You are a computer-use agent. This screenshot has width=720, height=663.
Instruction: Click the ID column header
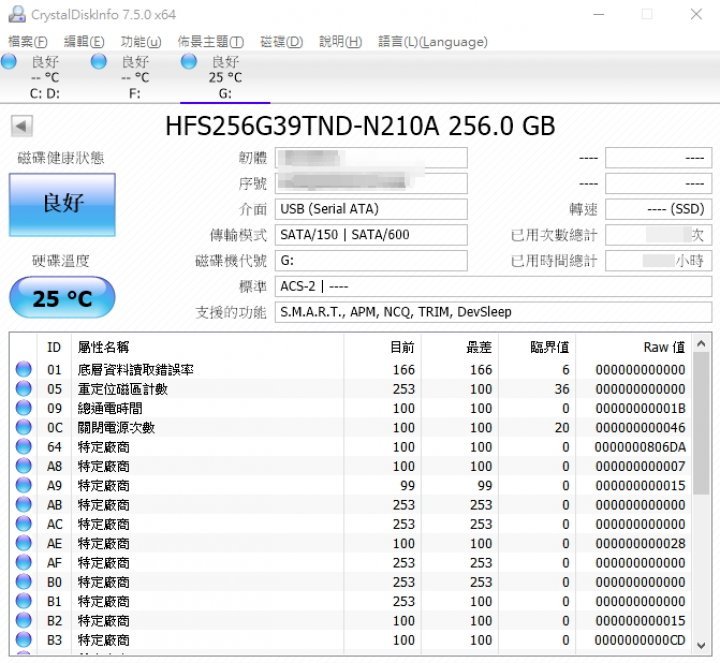(x=54, y=347)
